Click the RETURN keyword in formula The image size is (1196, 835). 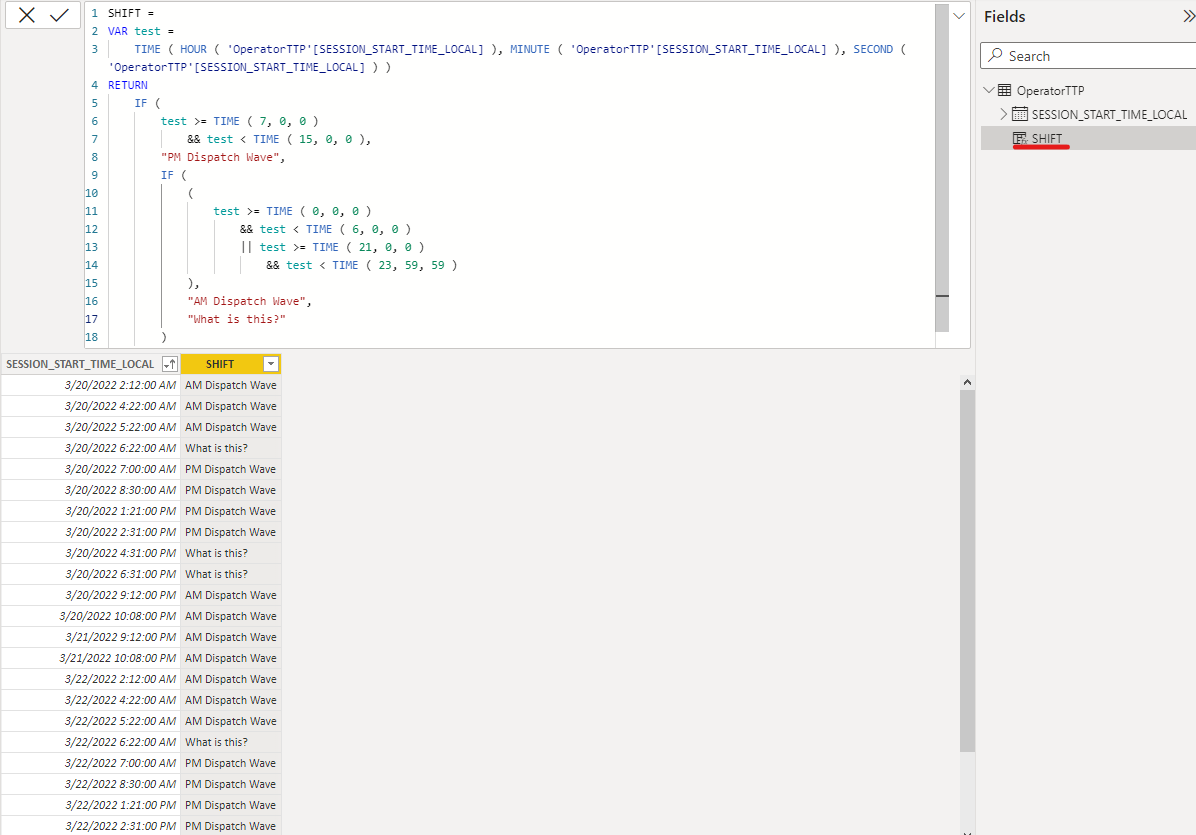(x=127, y=85)
